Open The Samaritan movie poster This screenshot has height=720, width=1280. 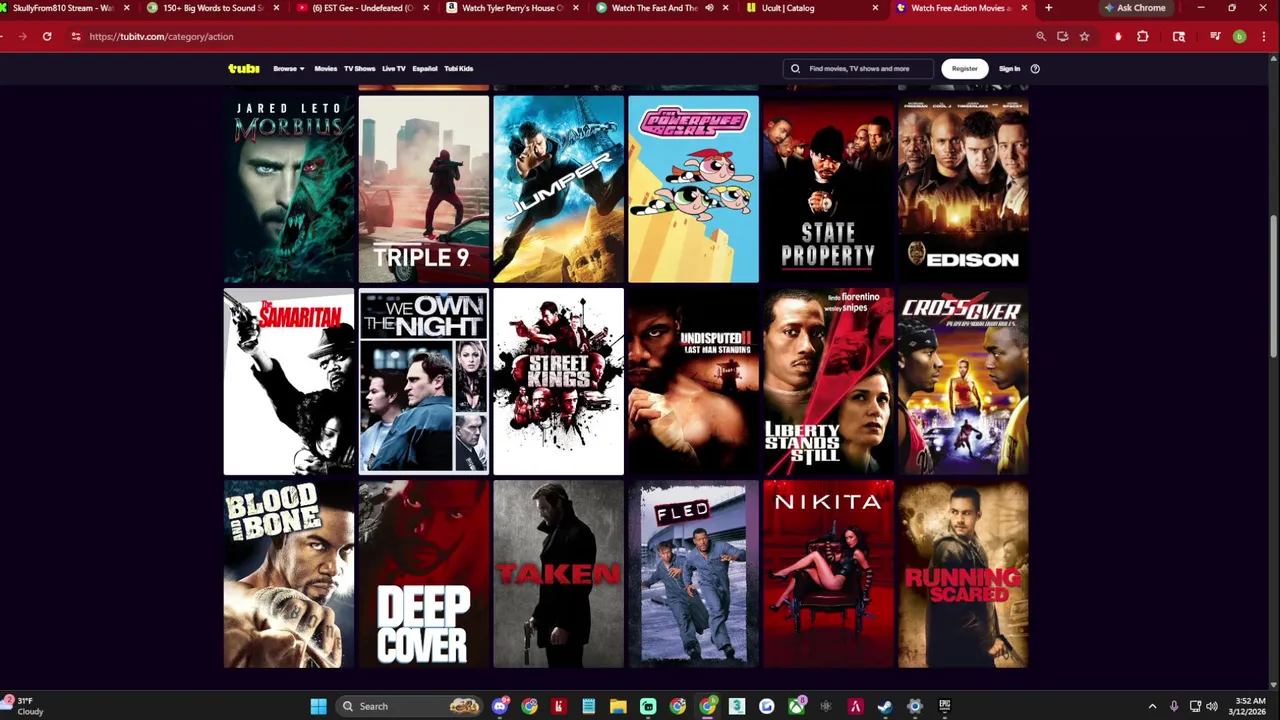[288, 382]
